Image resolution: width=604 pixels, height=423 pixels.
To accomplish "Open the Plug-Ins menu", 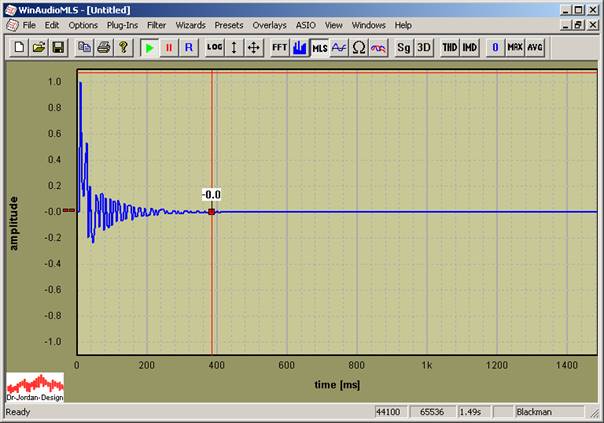I will click(x=122, y=24).
